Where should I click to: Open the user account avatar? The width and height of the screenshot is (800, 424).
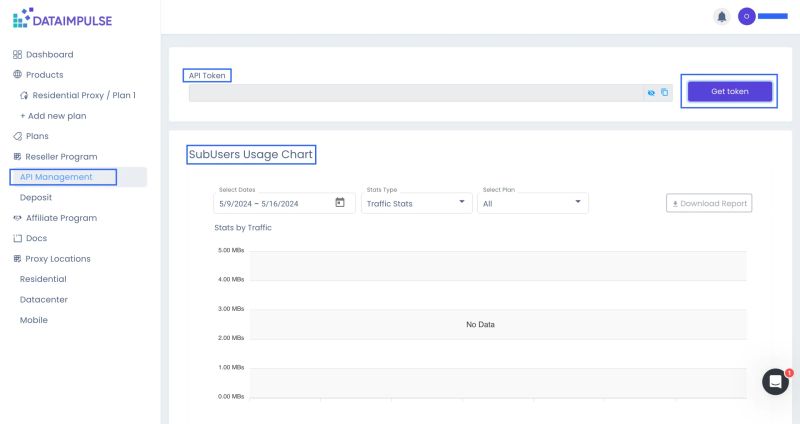point(746,16)
